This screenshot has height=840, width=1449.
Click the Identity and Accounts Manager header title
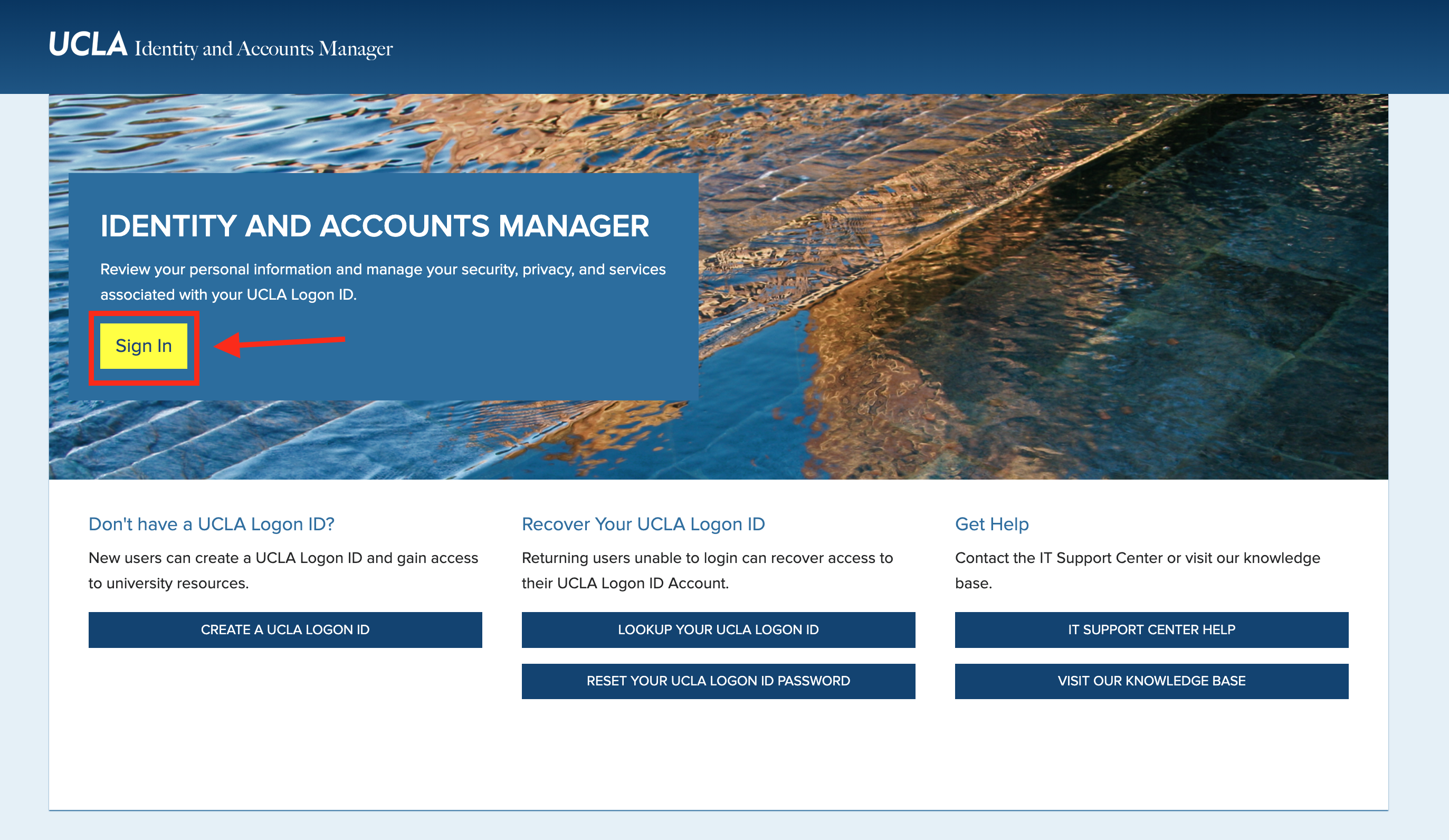[263, 49]
